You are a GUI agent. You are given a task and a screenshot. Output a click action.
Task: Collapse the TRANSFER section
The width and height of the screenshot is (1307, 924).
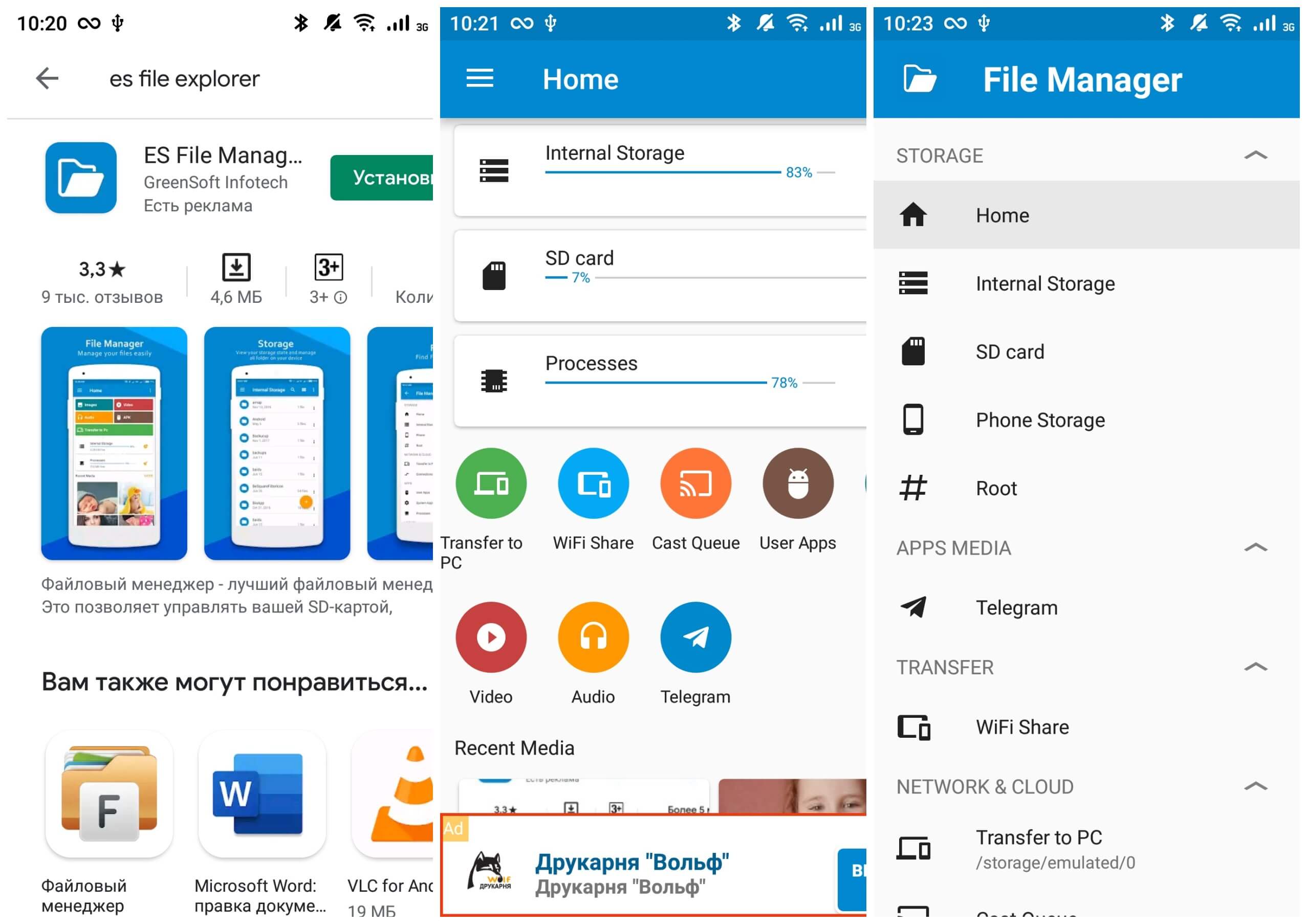tap(1255, 667)
